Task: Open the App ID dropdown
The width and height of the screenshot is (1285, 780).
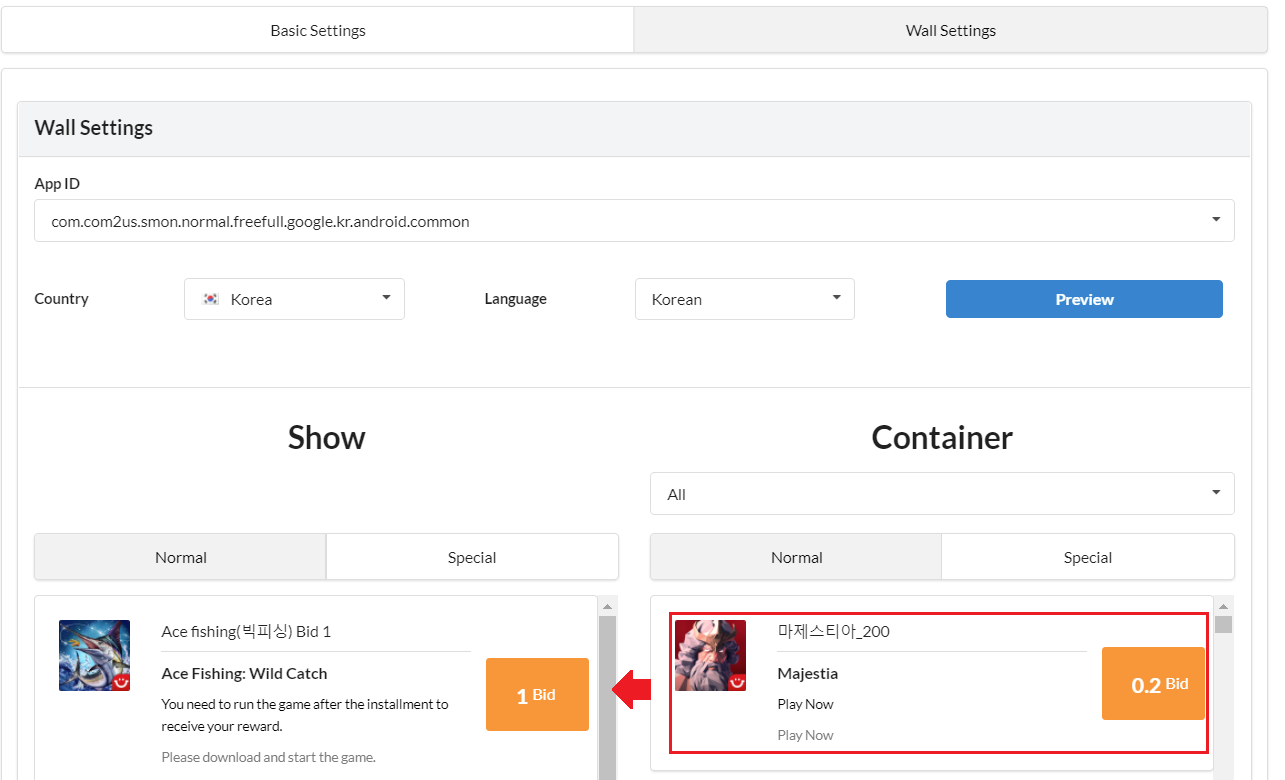Action: [x=634, y=221]
